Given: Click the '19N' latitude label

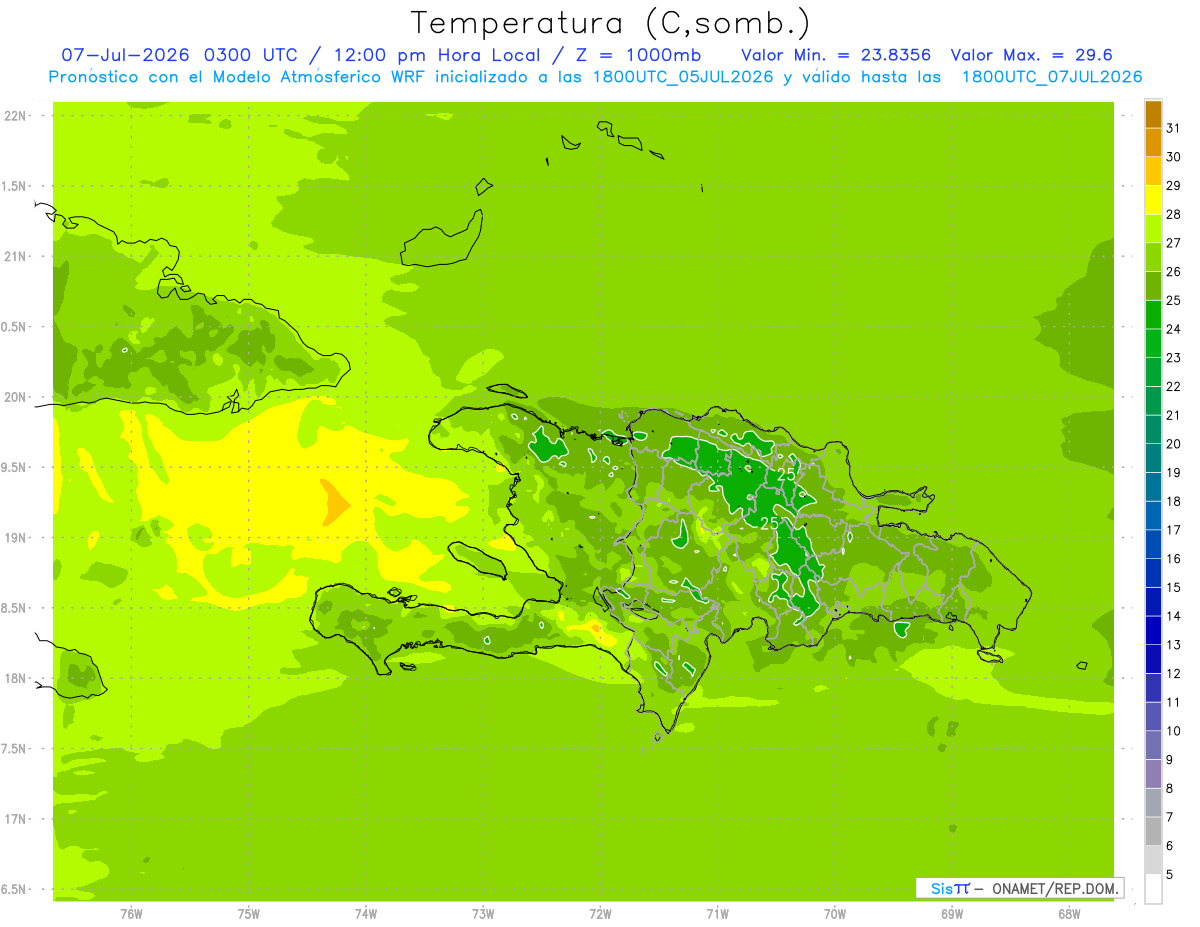Looking at the screenshot, I should point(16,538).
